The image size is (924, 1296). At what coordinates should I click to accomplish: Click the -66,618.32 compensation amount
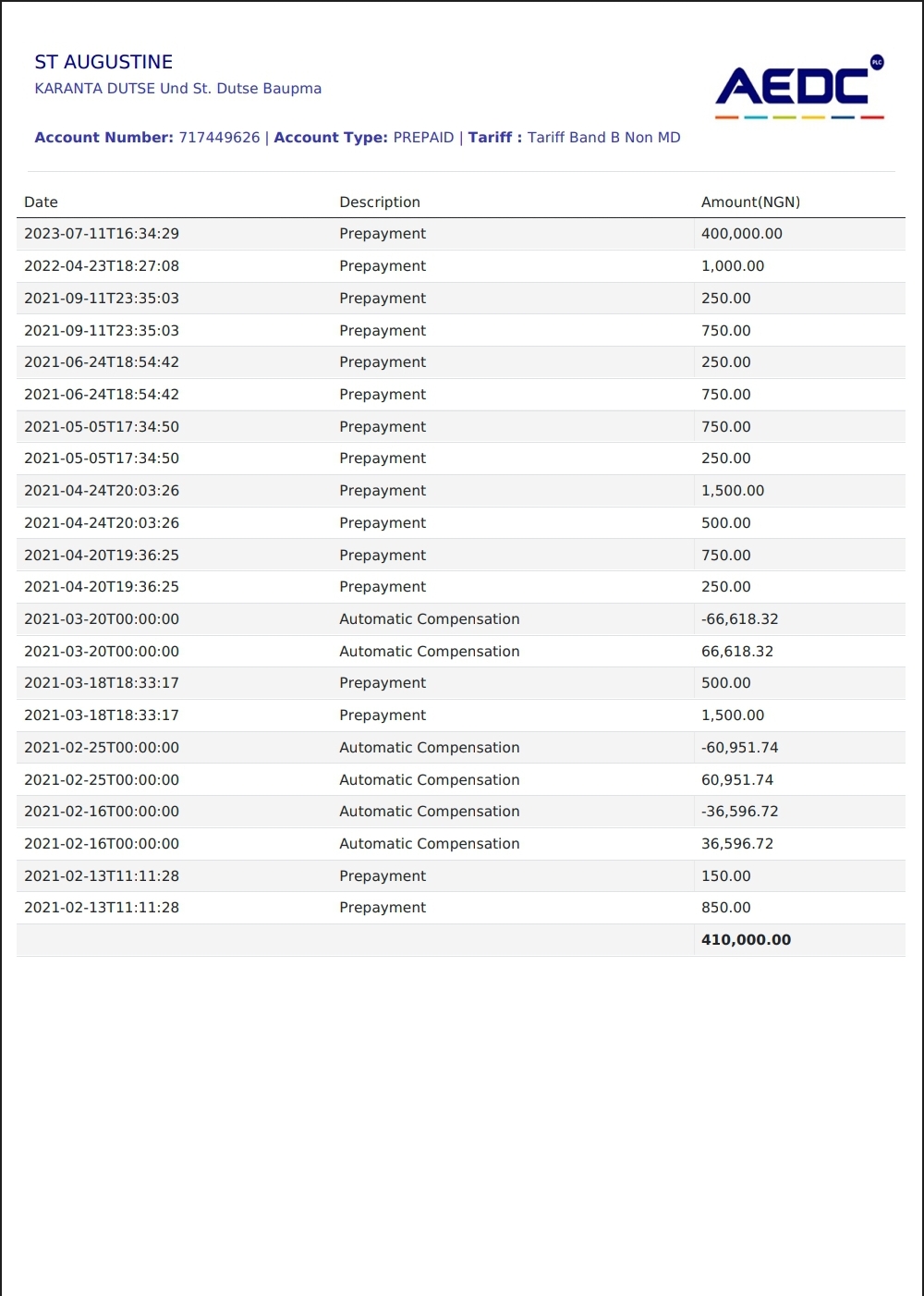(739, 619)
